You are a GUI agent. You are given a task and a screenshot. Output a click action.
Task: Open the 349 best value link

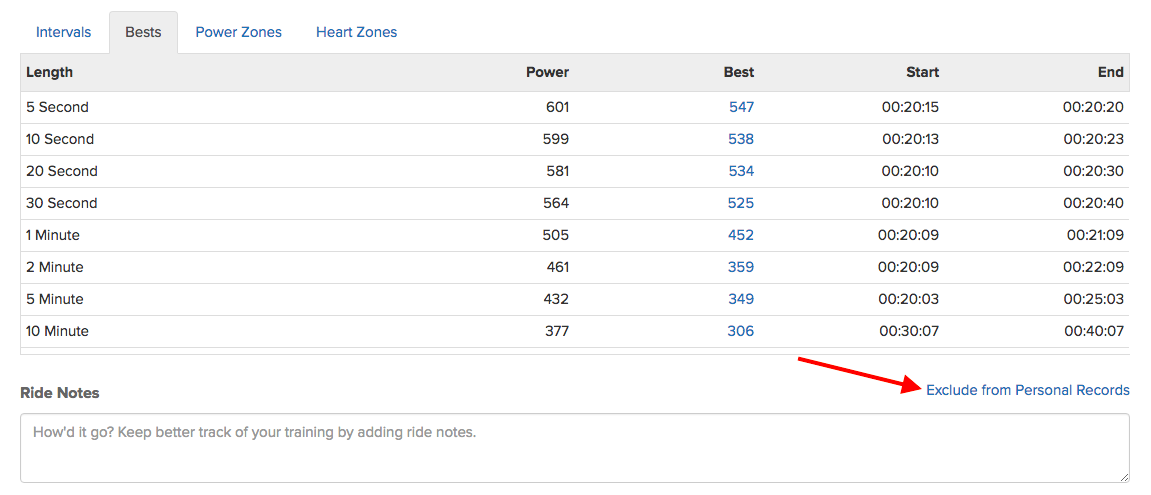coord(741,299)
